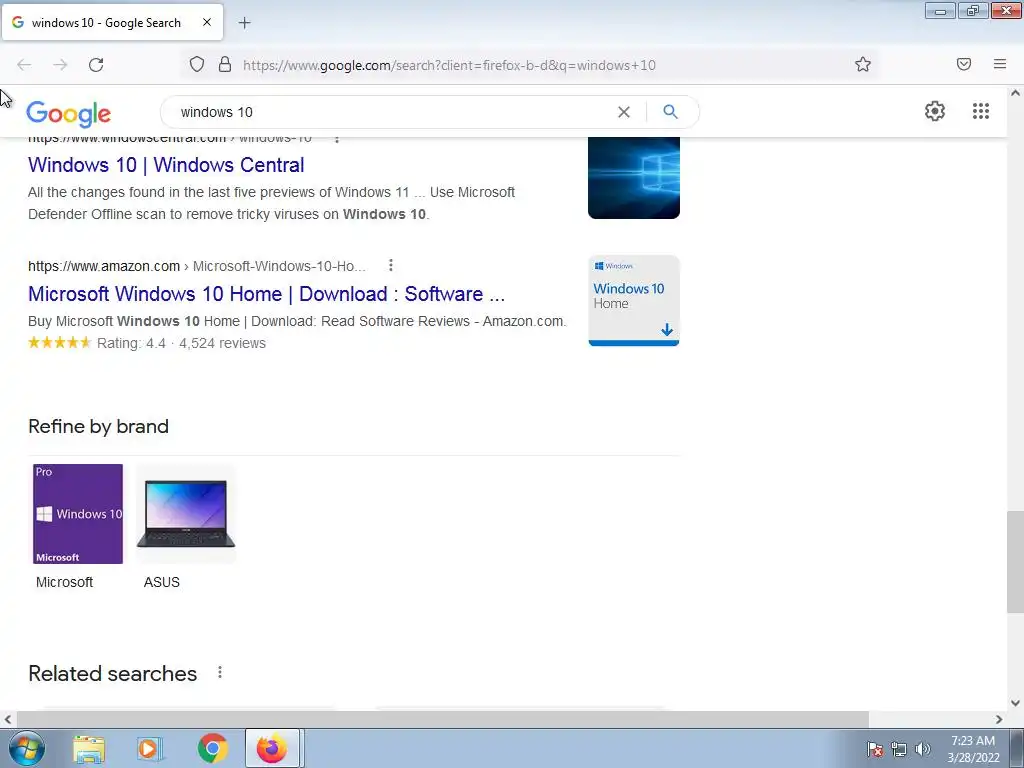Open a new tab with the plus button
The height and width of the screenshot is (768, 1024).
click(244, 23)
